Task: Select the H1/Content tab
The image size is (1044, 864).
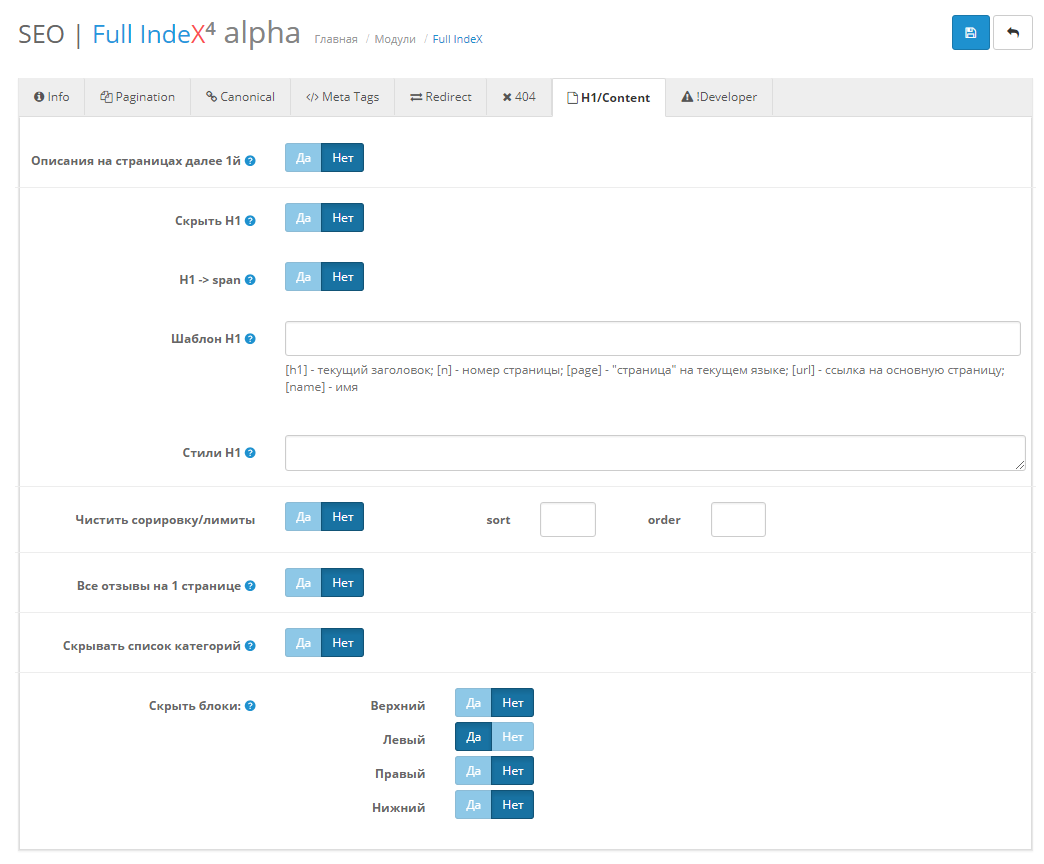Action: [609, 98]
